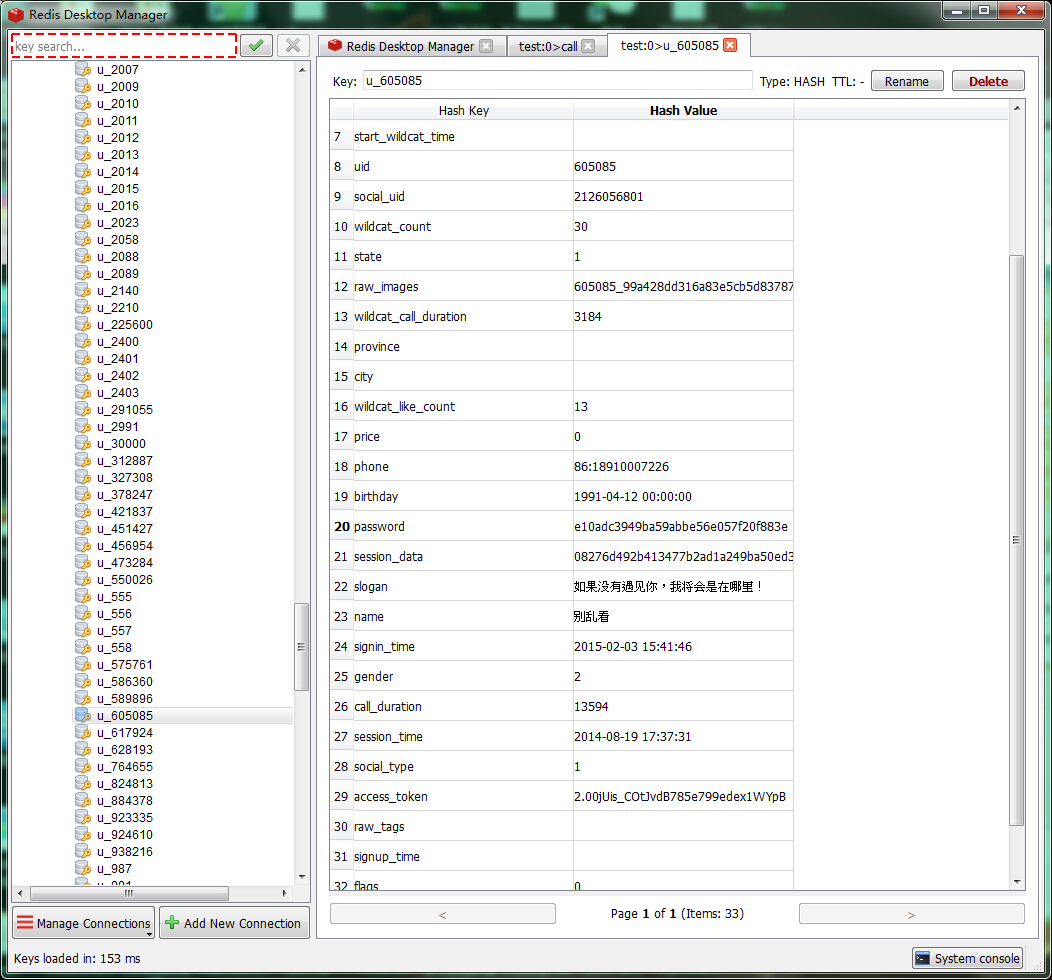Click hash table scrollbar down arrow
1052x980 pixels.
click(x=1016, y=881)
